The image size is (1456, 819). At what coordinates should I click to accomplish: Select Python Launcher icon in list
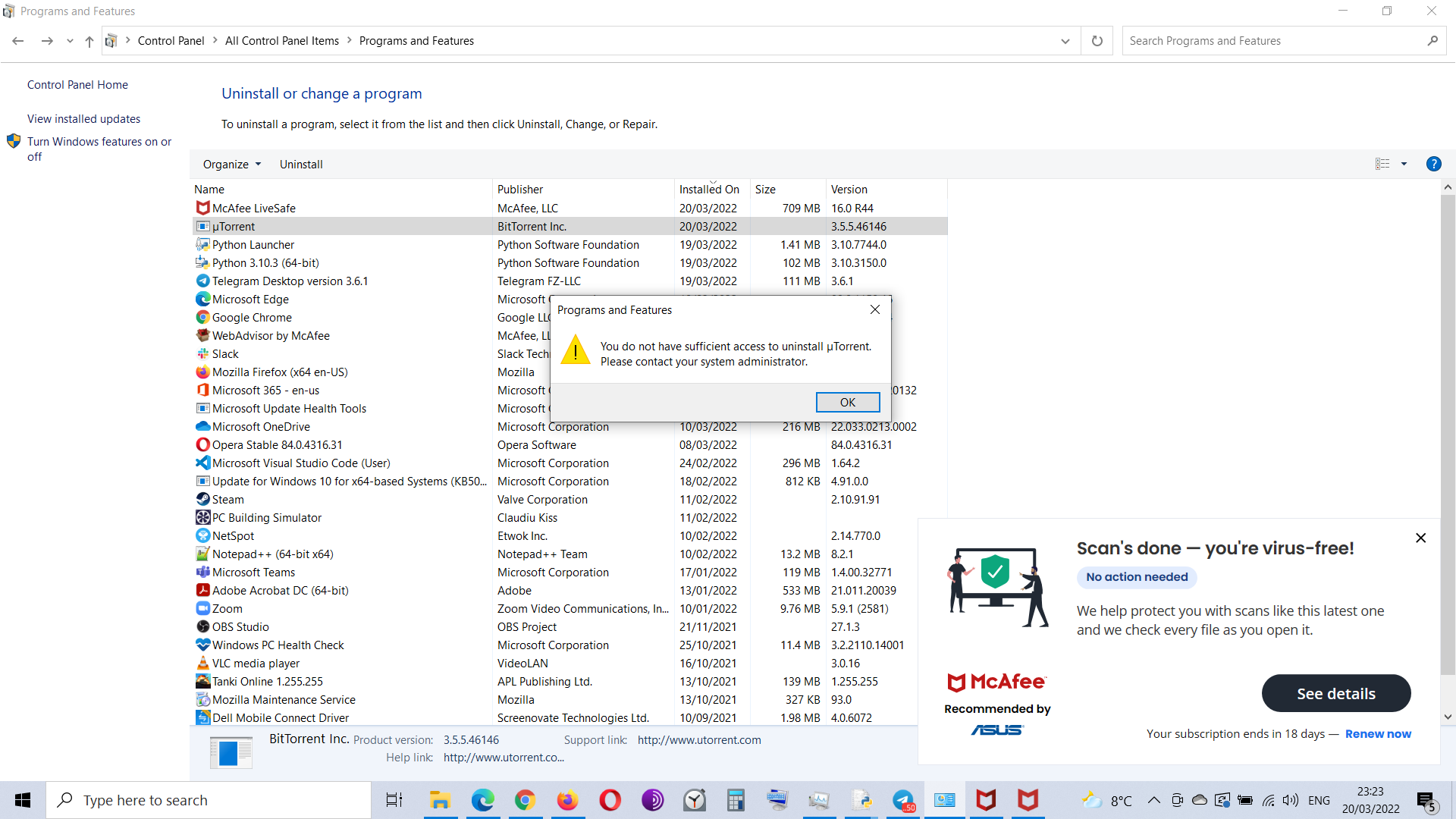pyautogui.click(x=202, y=244)
